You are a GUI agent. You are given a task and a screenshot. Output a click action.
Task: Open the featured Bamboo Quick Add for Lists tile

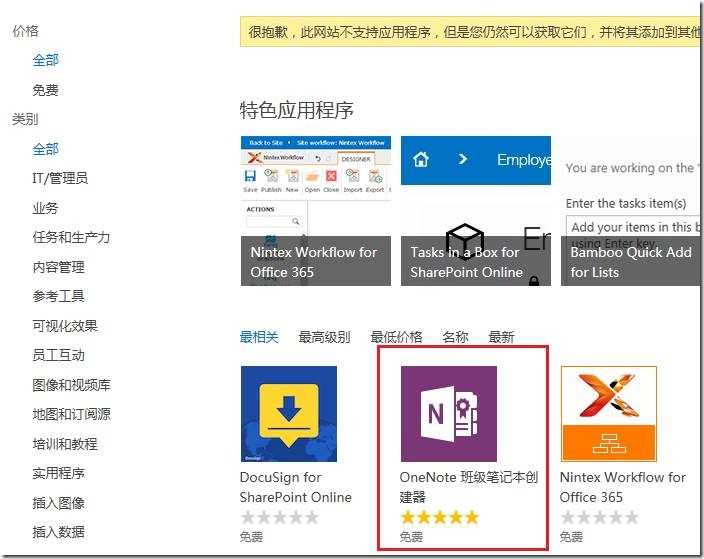631,211
